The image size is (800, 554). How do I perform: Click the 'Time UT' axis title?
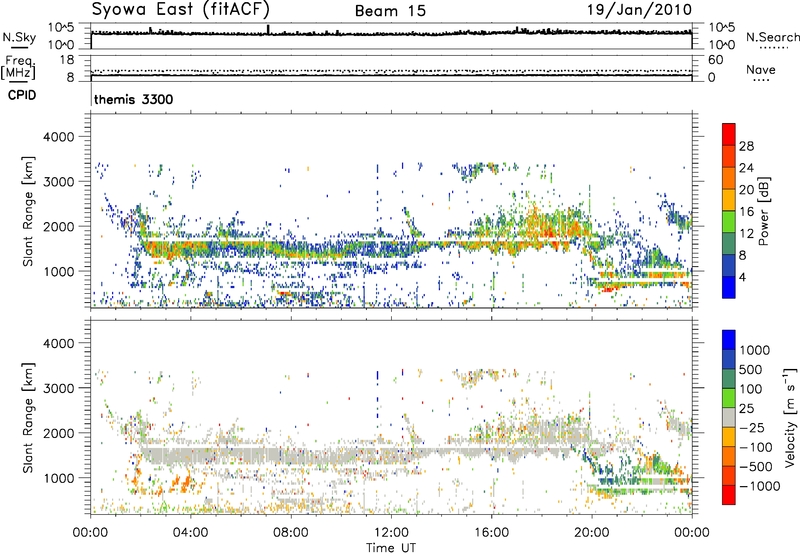click(391, 548)
